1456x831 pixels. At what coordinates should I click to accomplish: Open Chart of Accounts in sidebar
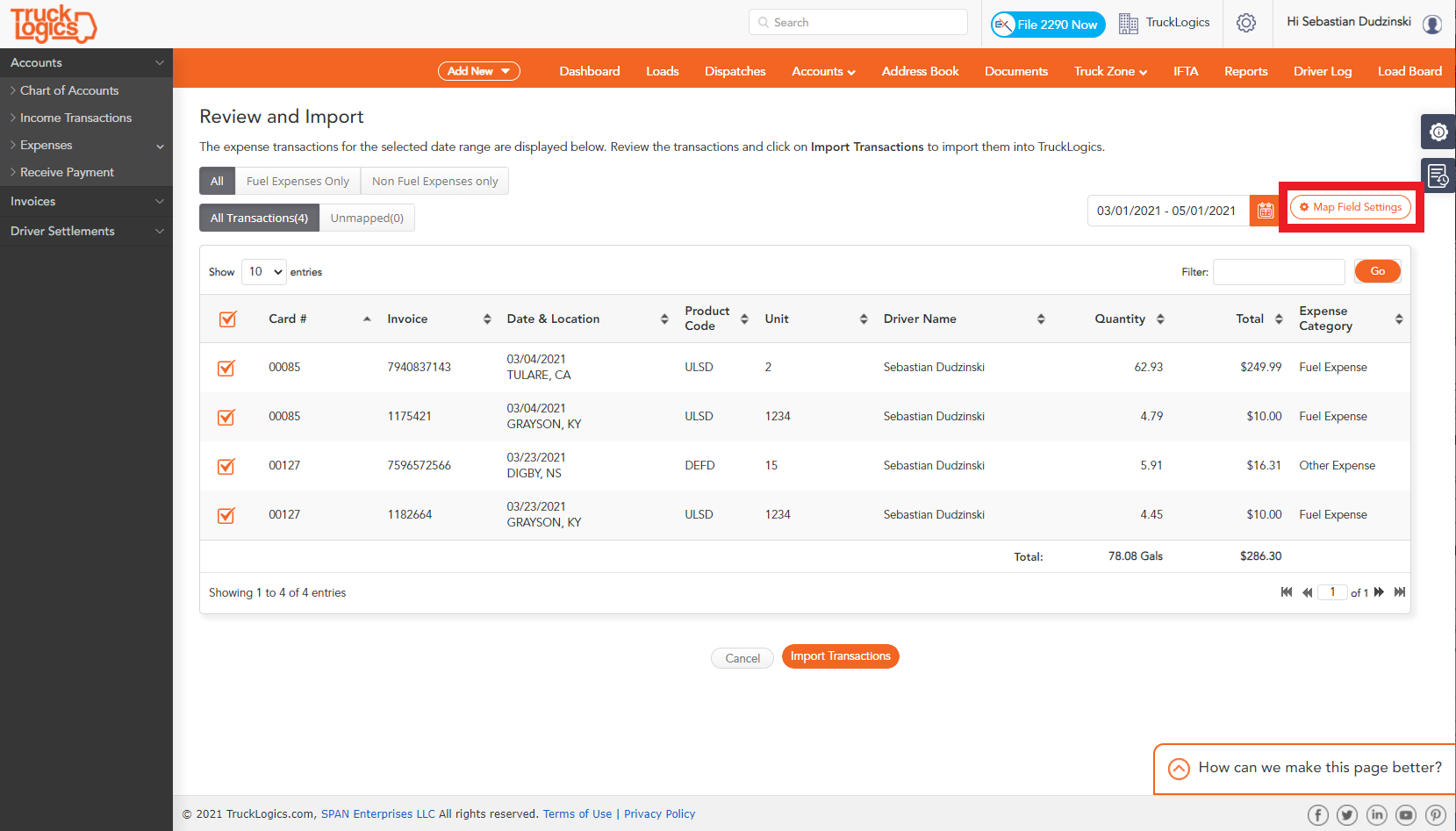point(69,90)
